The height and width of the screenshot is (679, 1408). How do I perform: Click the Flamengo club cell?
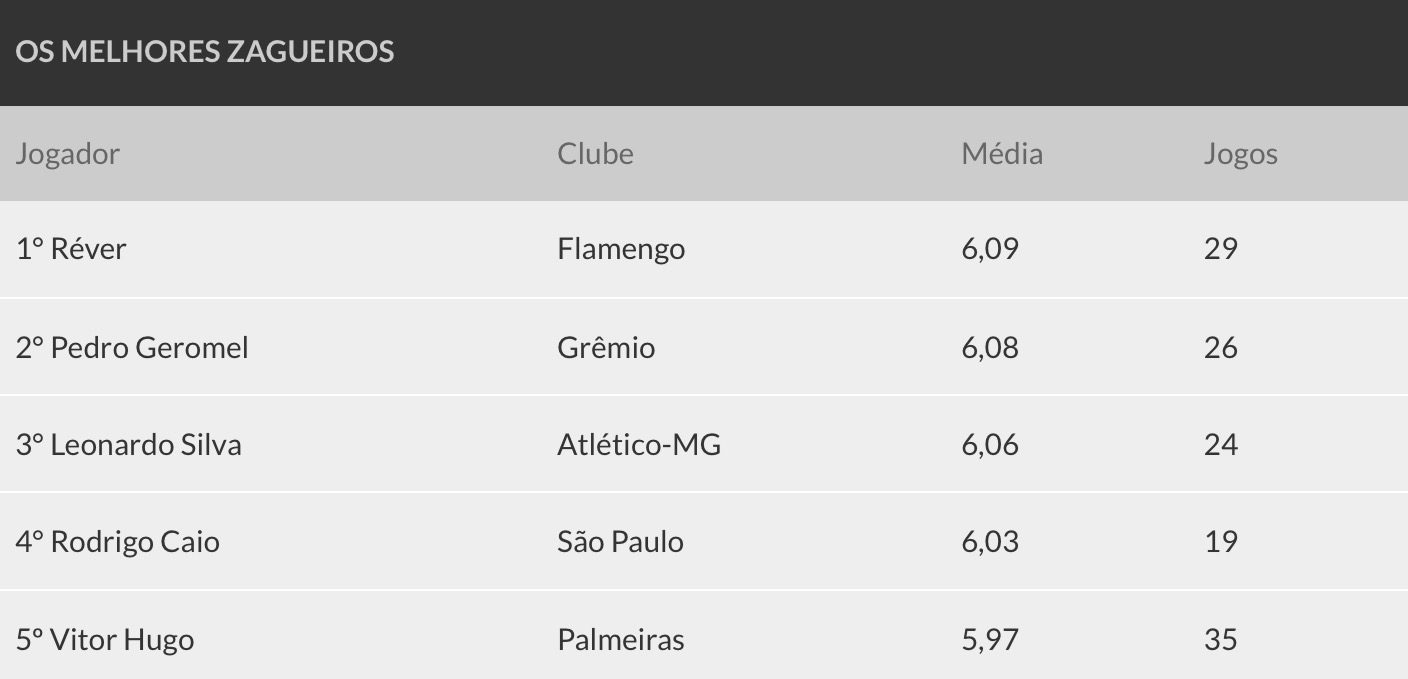621,248
